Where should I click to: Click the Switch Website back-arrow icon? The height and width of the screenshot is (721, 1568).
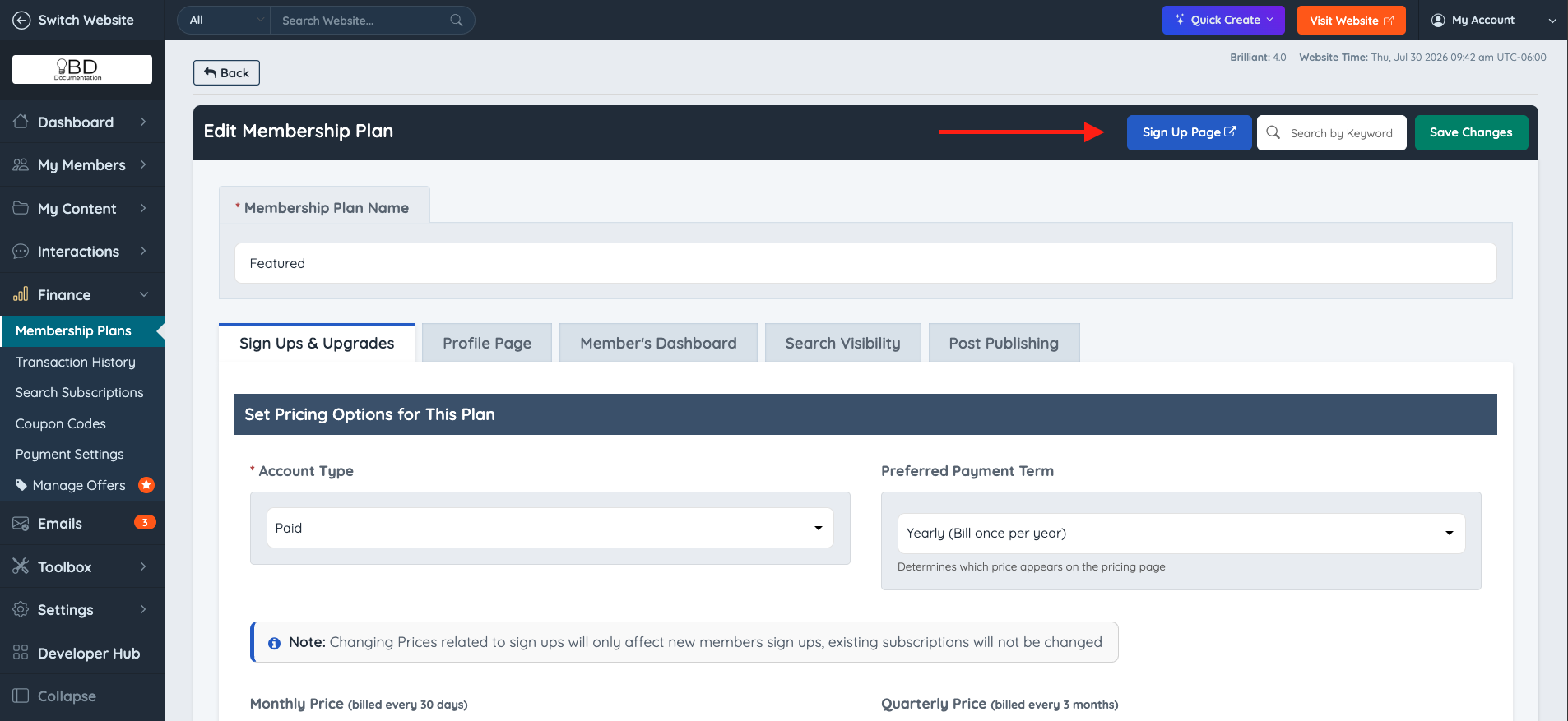(x=22, y=20)
